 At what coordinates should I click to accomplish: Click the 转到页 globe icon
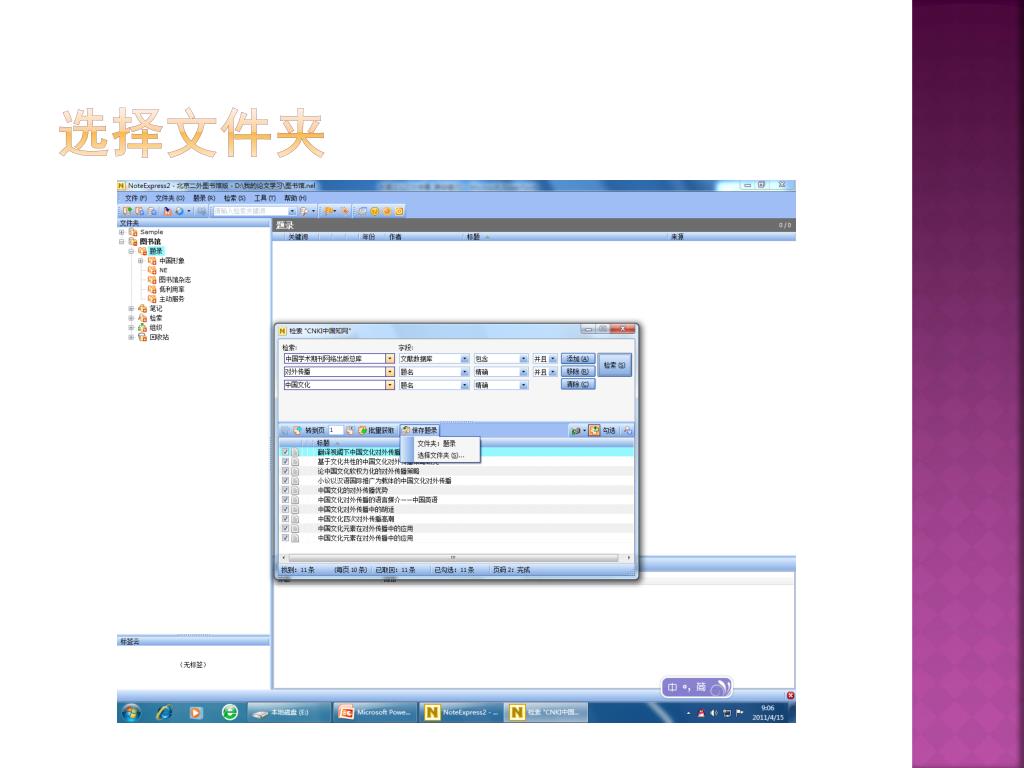click(297, 430)
